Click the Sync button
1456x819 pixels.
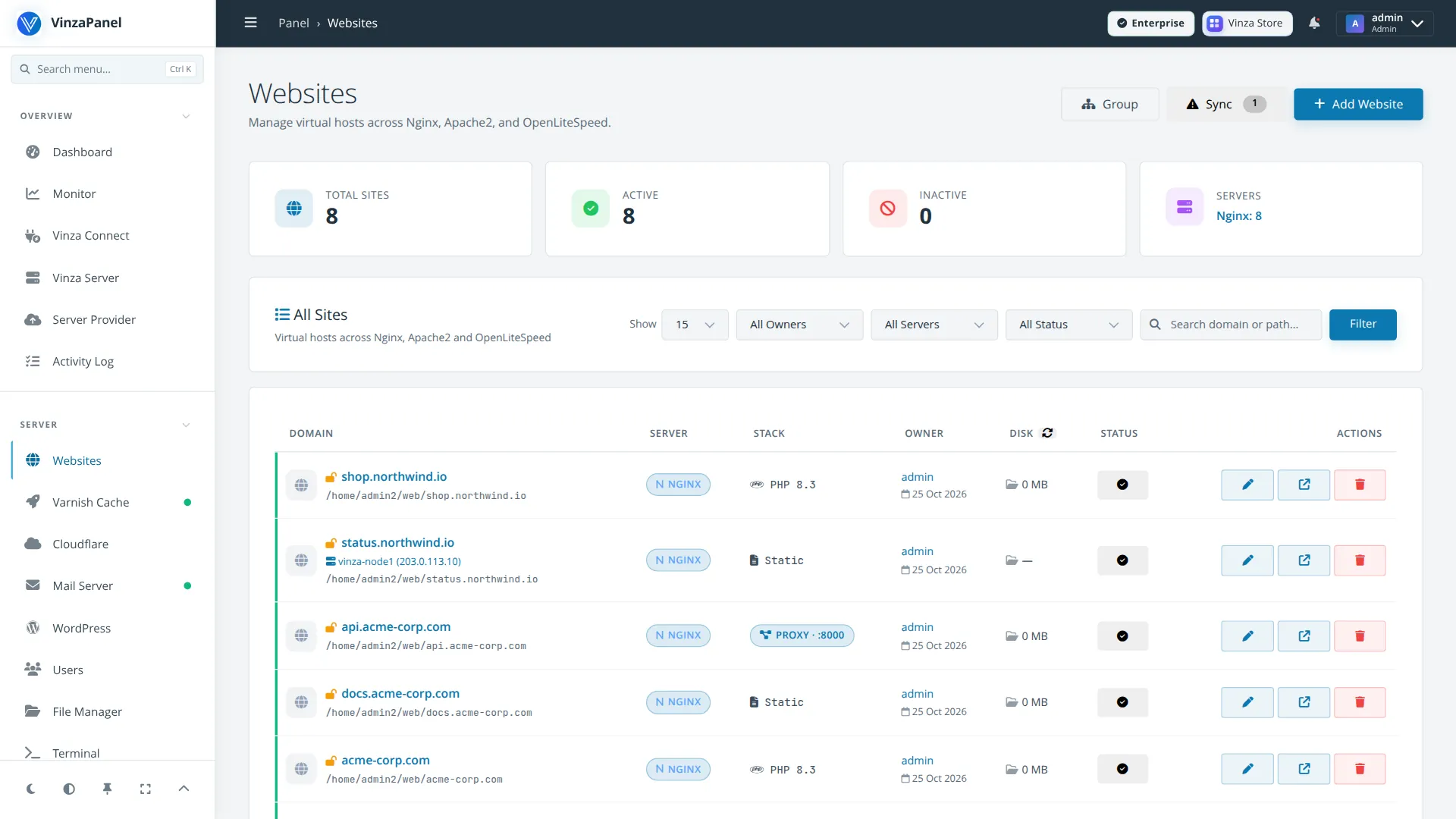(1225, 104)
